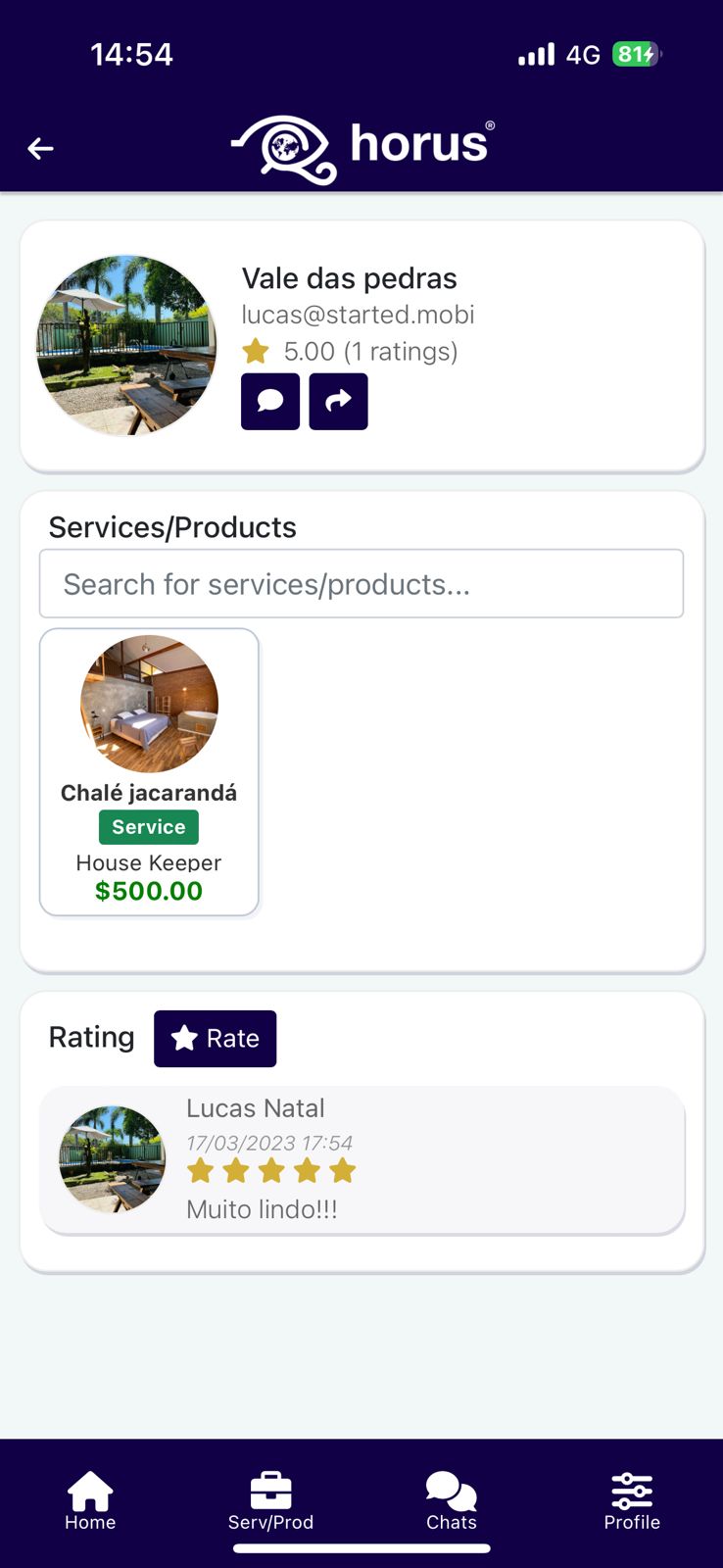Tap the green Service badge
The image size is (723, 1568).
(x=149, y=827)
